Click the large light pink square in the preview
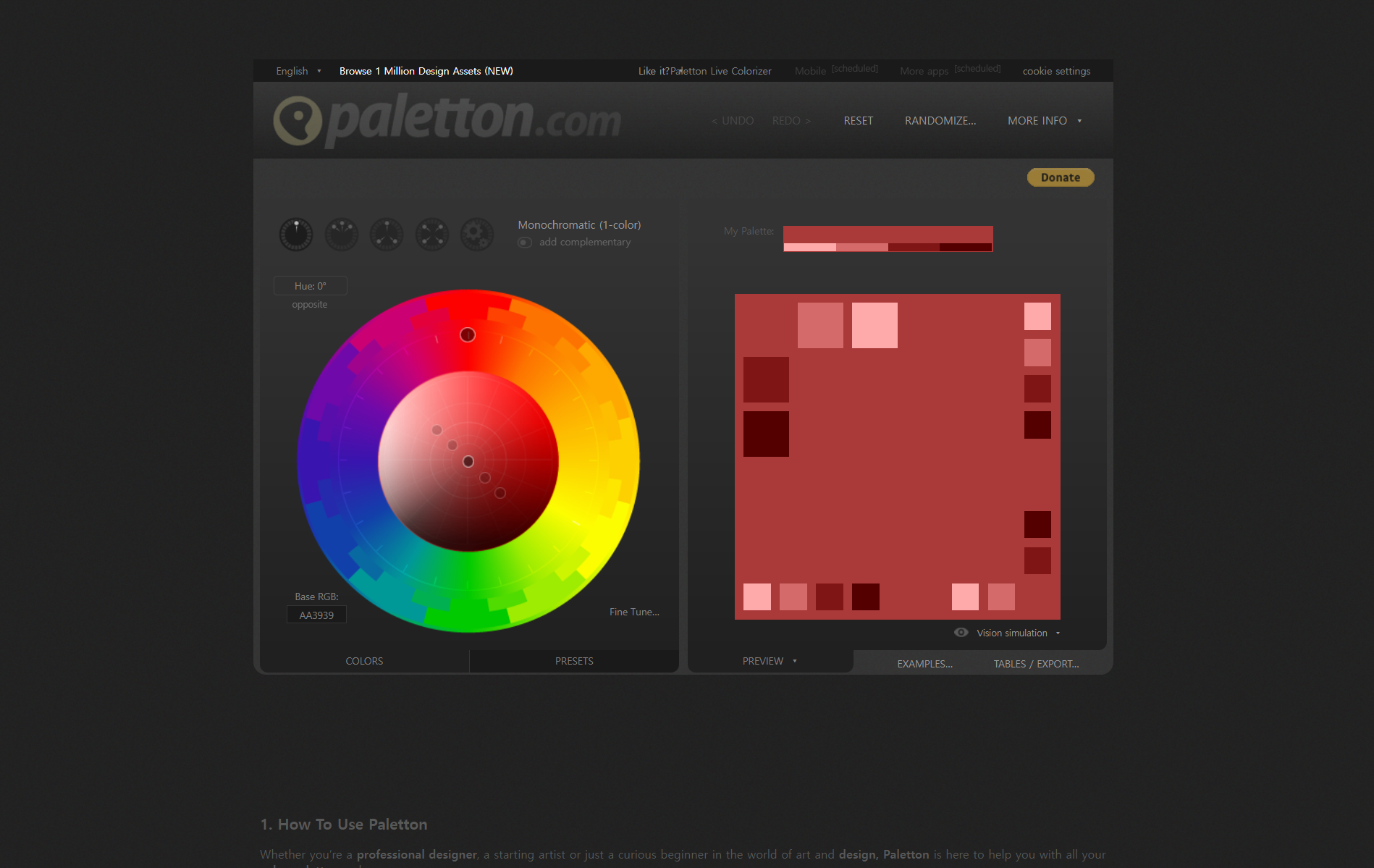This screenshot has width=1374, height=868. (874, 325)
